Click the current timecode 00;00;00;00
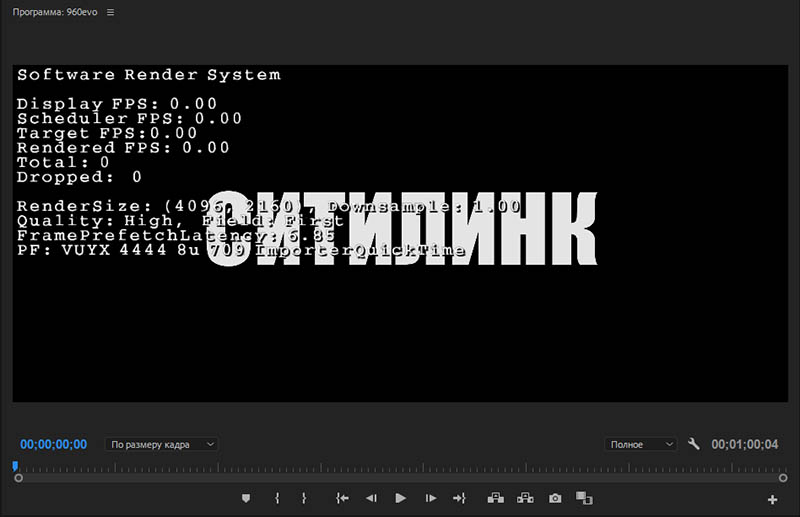This screenshot has width=800, height=517. (54, 445)
